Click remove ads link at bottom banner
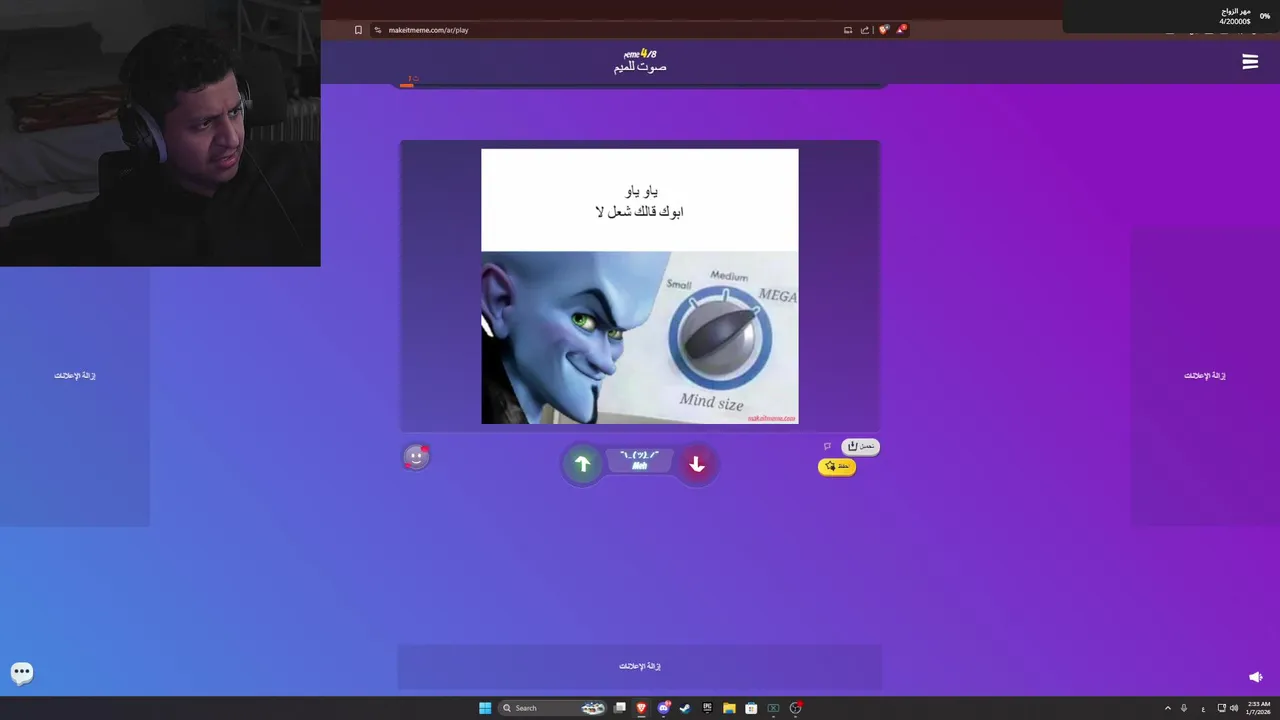1280x720 pixels. click(640, 666)
